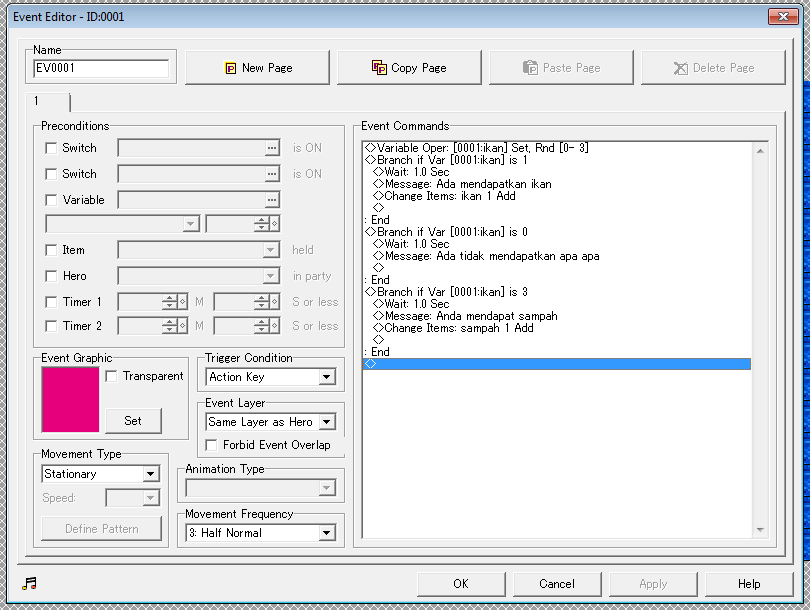Select 'Message: Ada tidak mendapatkan apa apa' line
This screenshot has width=810, height=610.
557,256
